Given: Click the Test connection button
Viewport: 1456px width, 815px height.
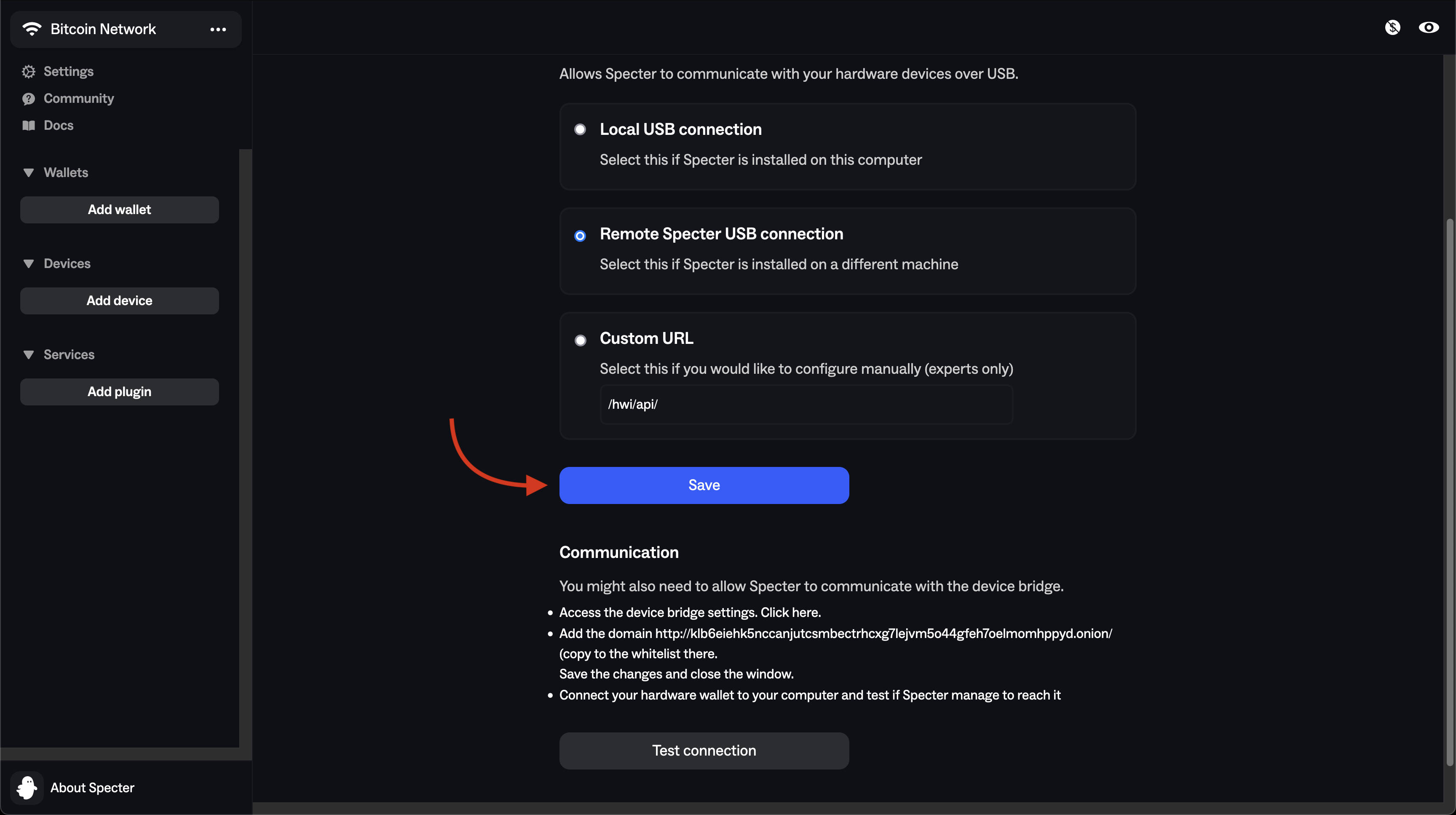Looking at the screenshot, I should pos(704,751).
